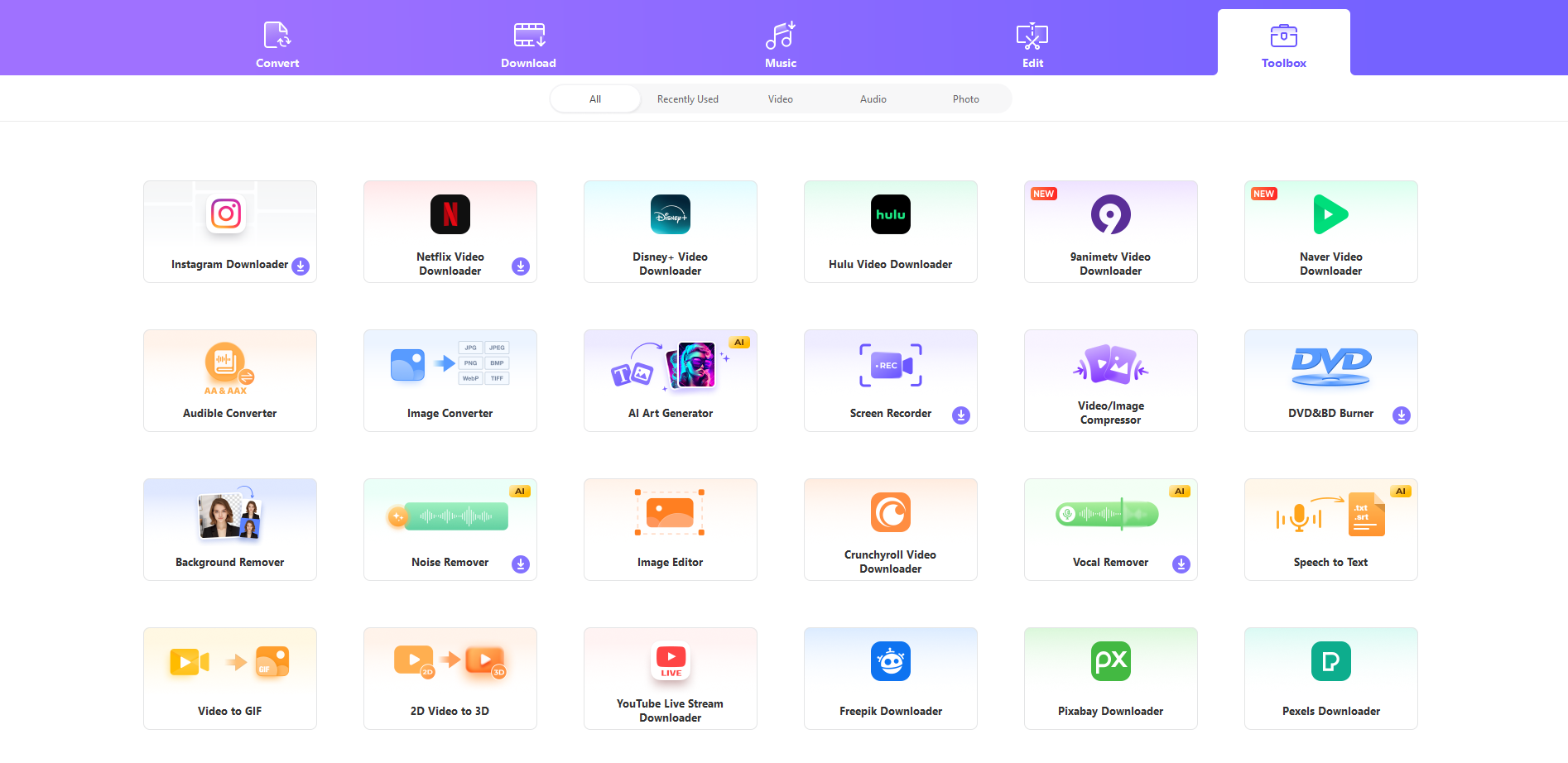Filter tools by Photo
The image size is (1568, 763).
coord(966,99)
